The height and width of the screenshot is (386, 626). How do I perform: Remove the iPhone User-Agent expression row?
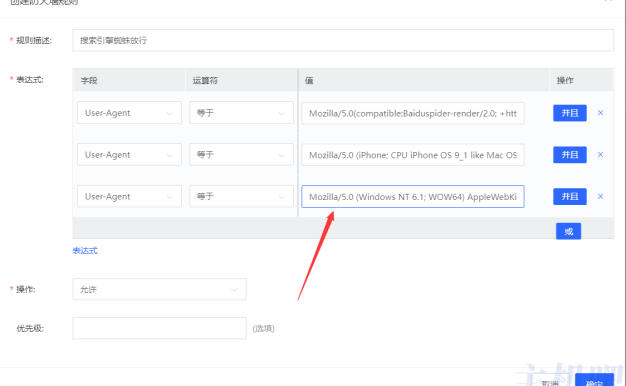600,154
